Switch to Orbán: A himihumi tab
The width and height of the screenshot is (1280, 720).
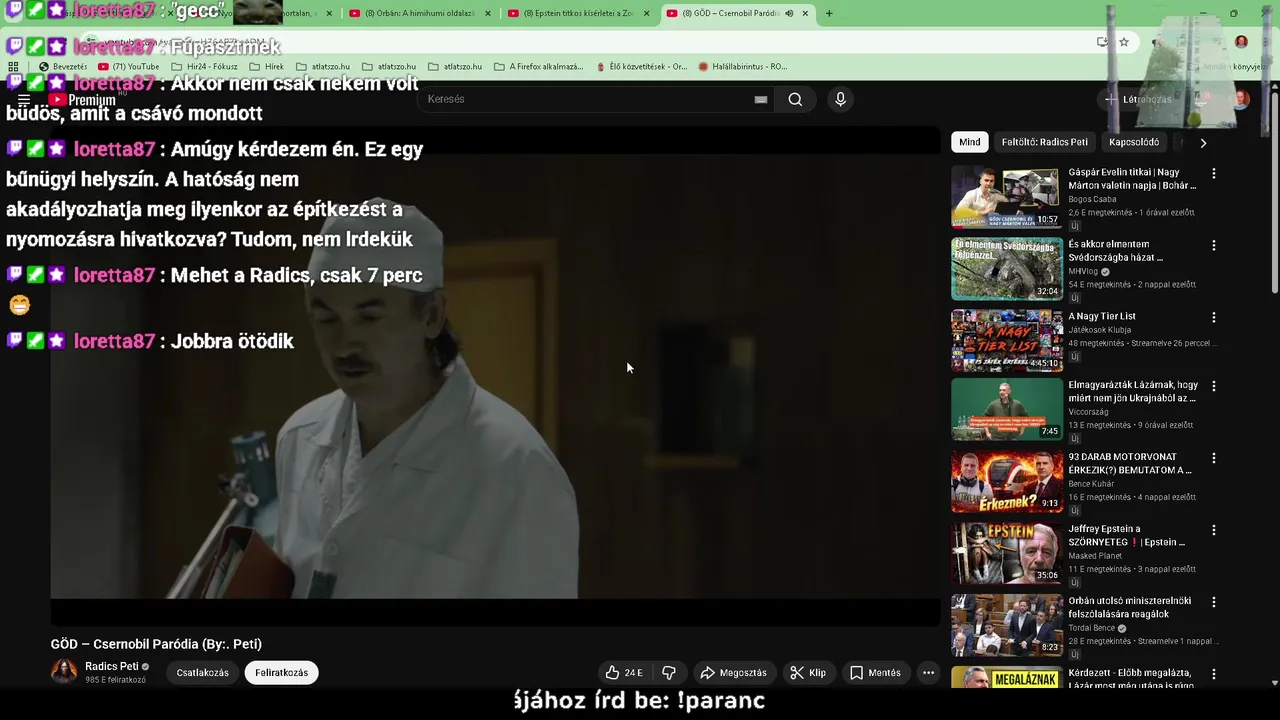(420, 13)
